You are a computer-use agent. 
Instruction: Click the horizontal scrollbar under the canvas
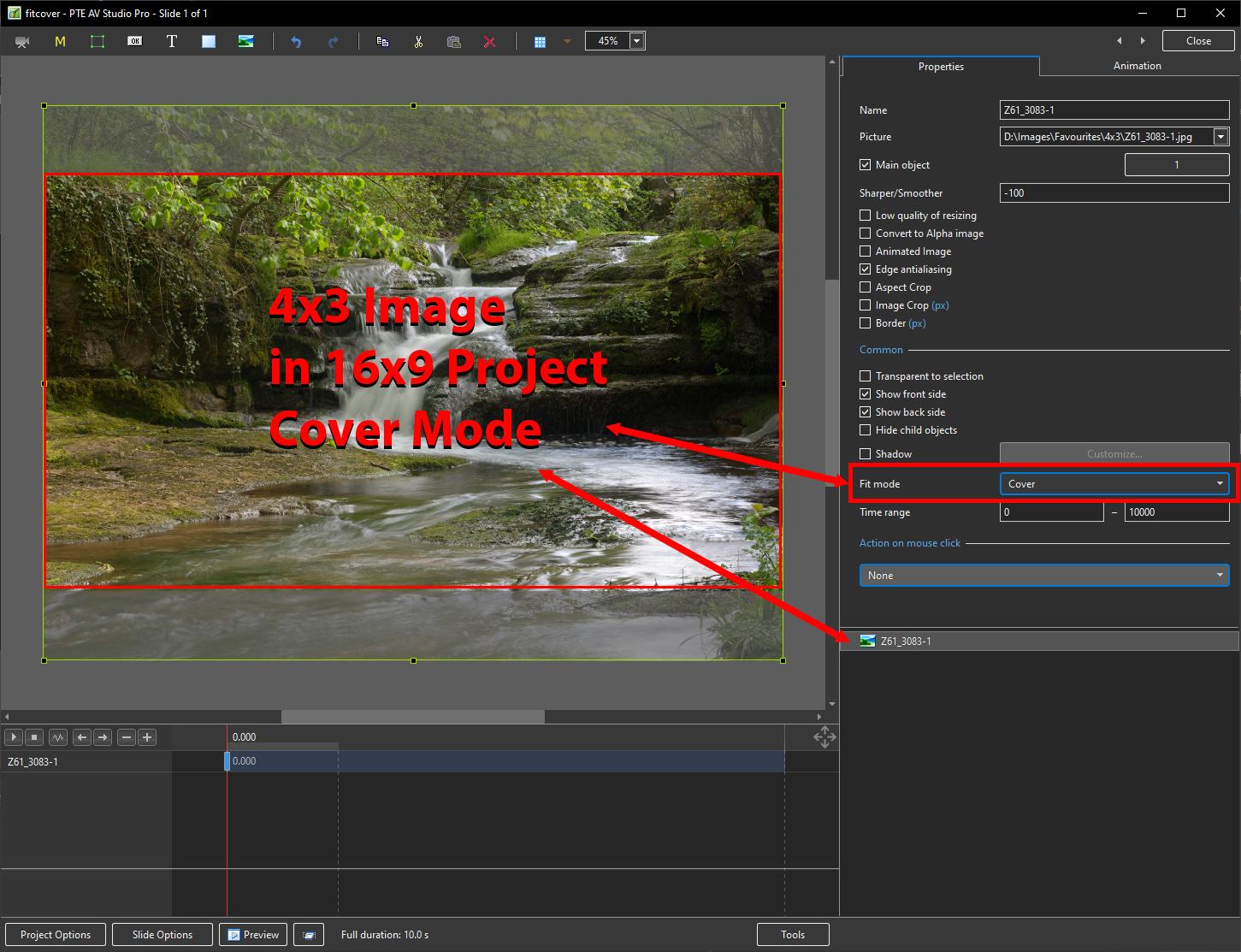412,717
